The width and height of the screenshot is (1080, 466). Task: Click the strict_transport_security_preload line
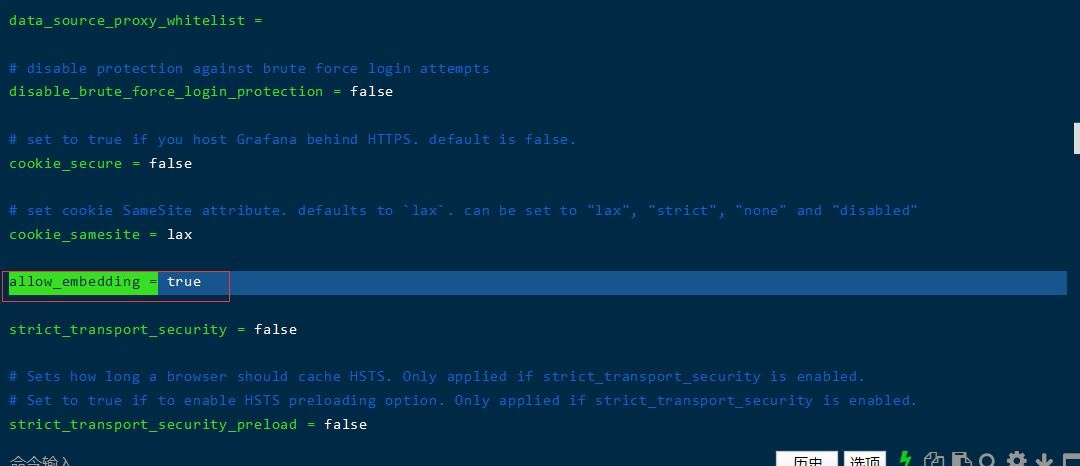coord(188,425)
